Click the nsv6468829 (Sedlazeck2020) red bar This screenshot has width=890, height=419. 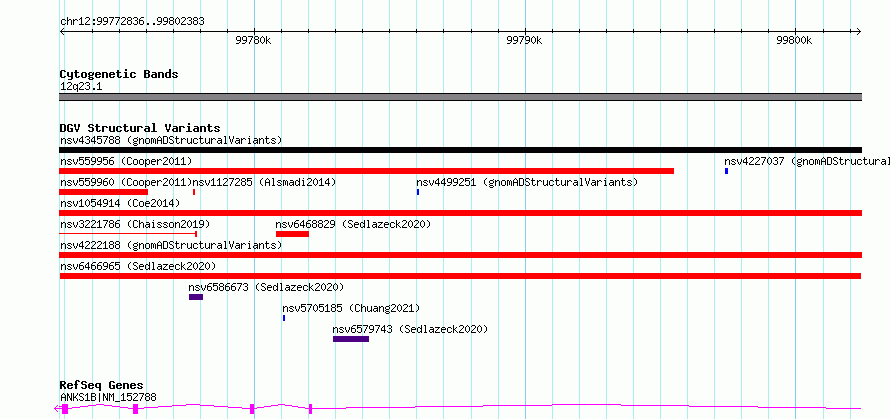292,234
